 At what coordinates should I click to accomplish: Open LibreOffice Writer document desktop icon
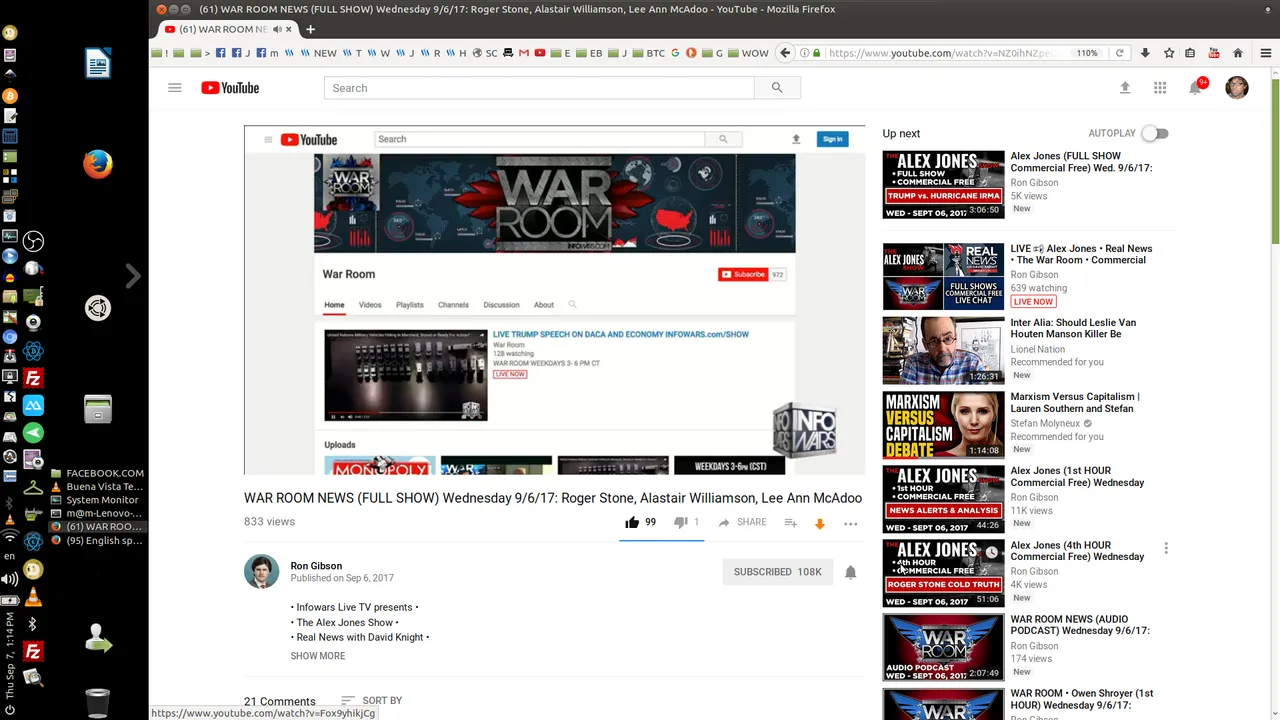[x=97, y=64]
